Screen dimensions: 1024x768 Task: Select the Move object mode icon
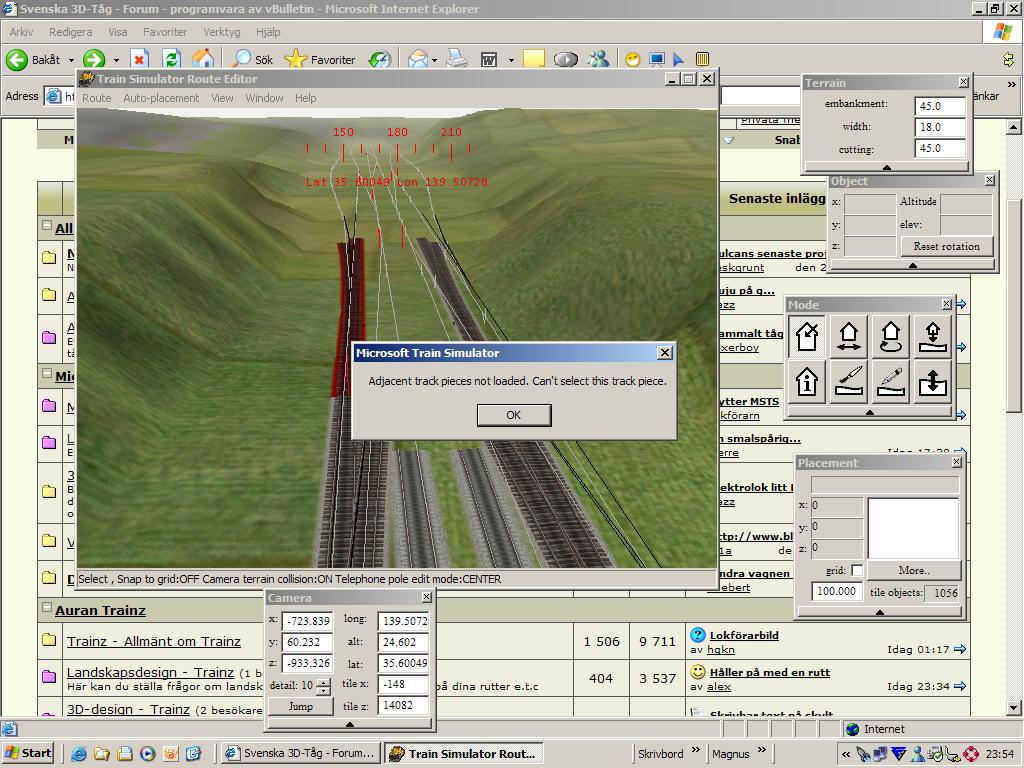pyautogui.click(x=849, y=337)
